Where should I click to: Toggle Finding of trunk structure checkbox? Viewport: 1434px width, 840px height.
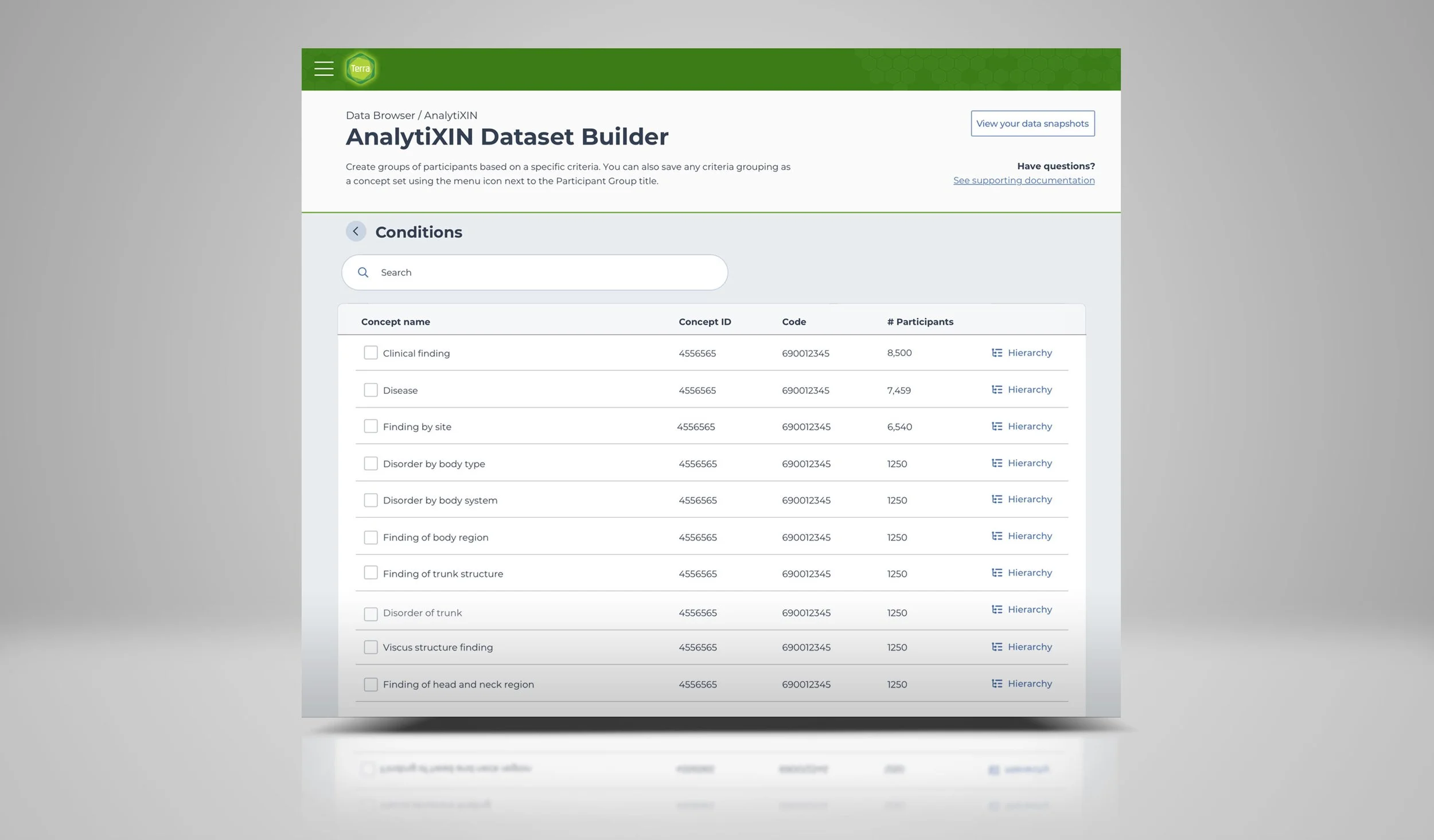tap(371, 573)
